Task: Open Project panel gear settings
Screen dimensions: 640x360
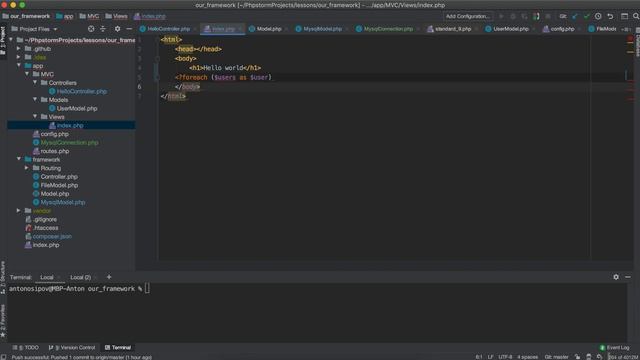Action: (118, 29)
